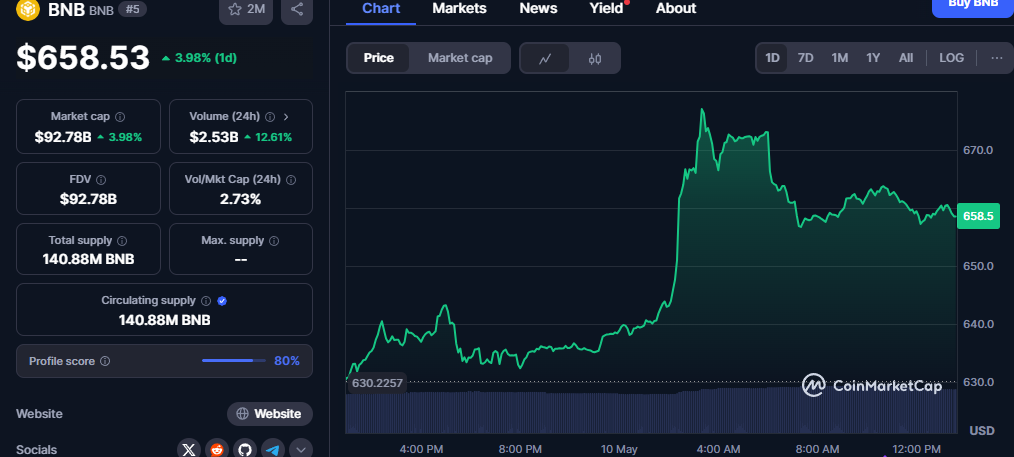Click Max. supply info icon
Image resolution: width=1014 pixels, height=457 pixels.
pos(274,240)
